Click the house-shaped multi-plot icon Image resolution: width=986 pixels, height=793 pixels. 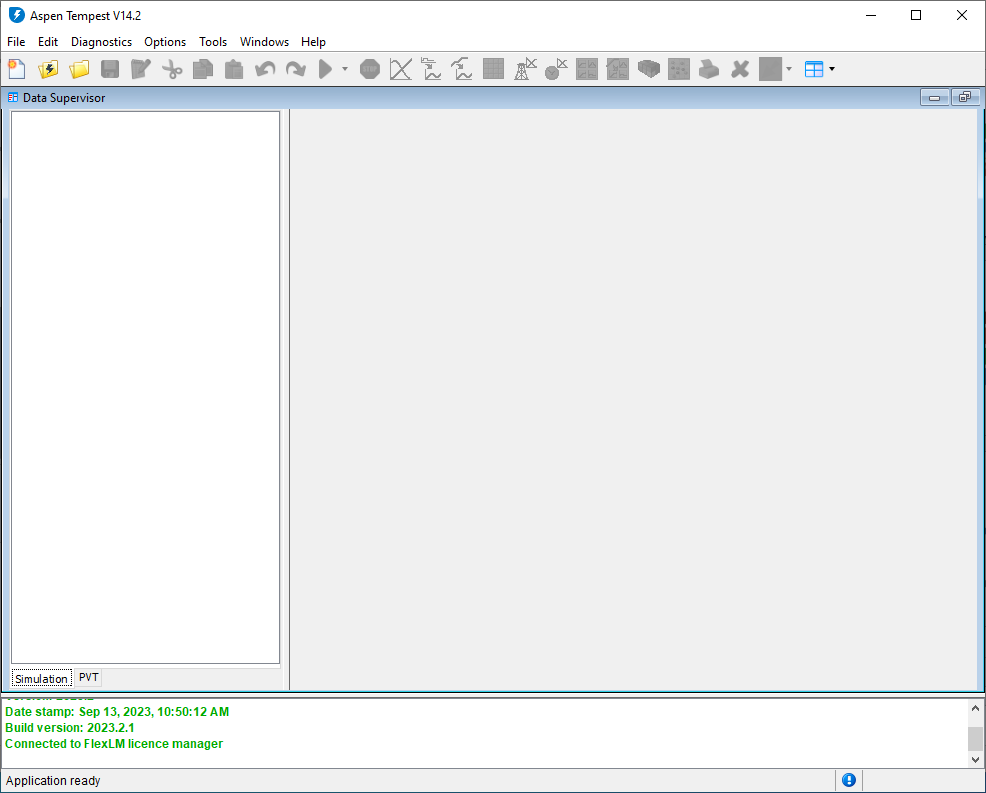(618, 69)
